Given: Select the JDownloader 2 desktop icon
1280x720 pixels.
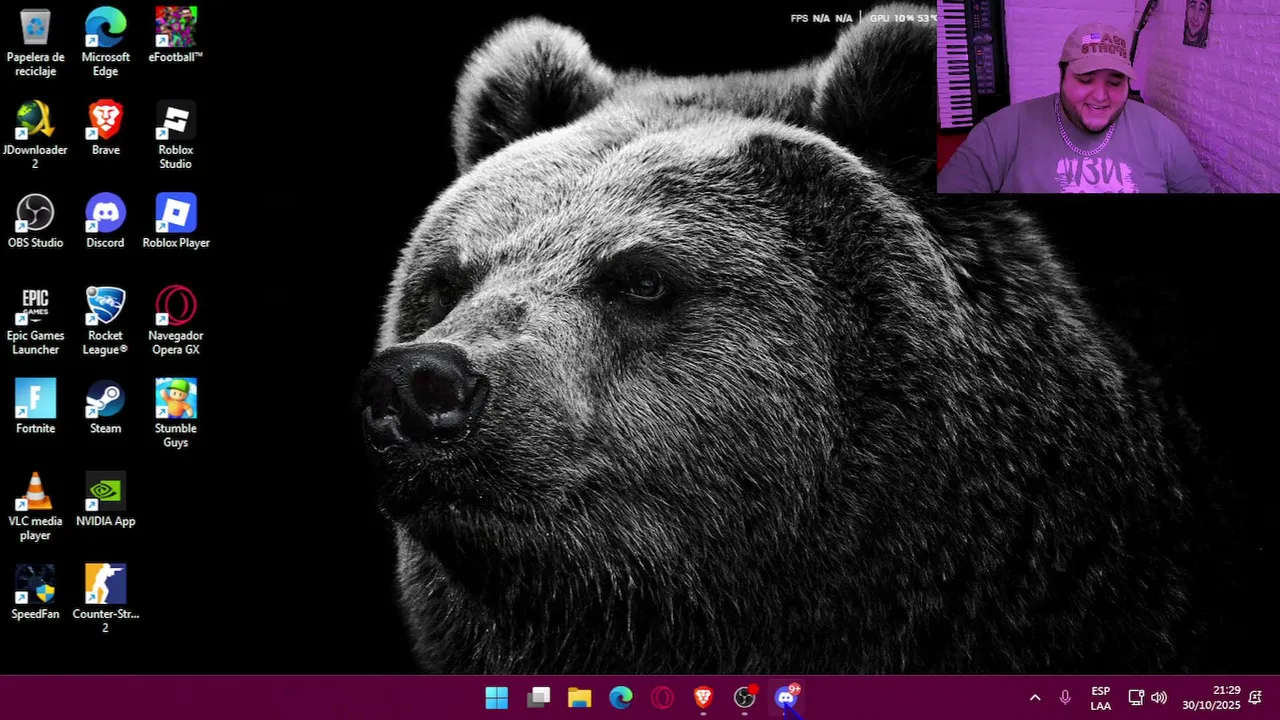Looking at the screenshot, I should coord(35,135).
